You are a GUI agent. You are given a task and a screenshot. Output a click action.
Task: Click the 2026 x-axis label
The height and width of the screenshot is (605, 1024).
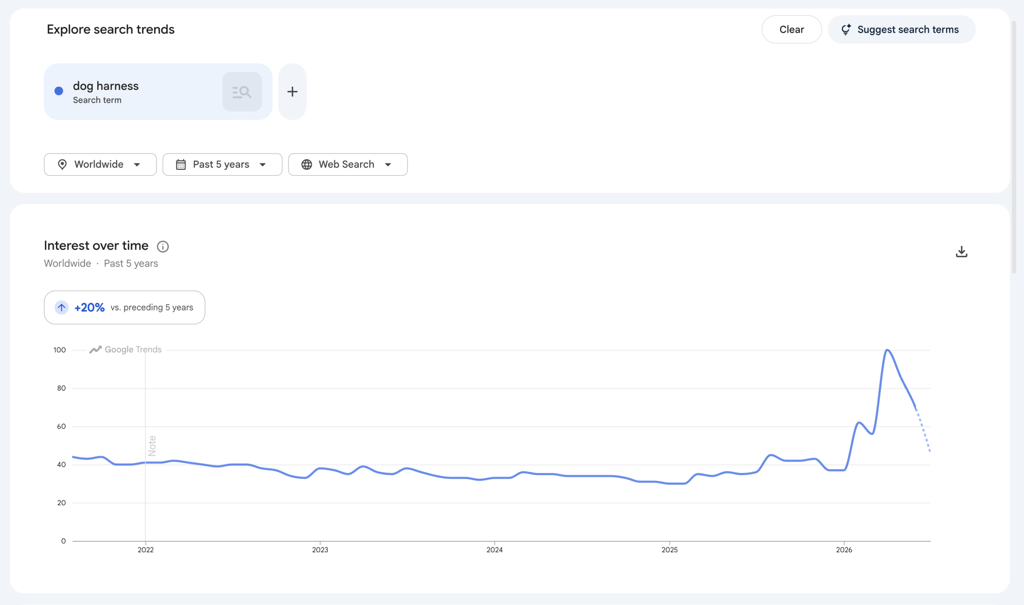tap(844, 550)
